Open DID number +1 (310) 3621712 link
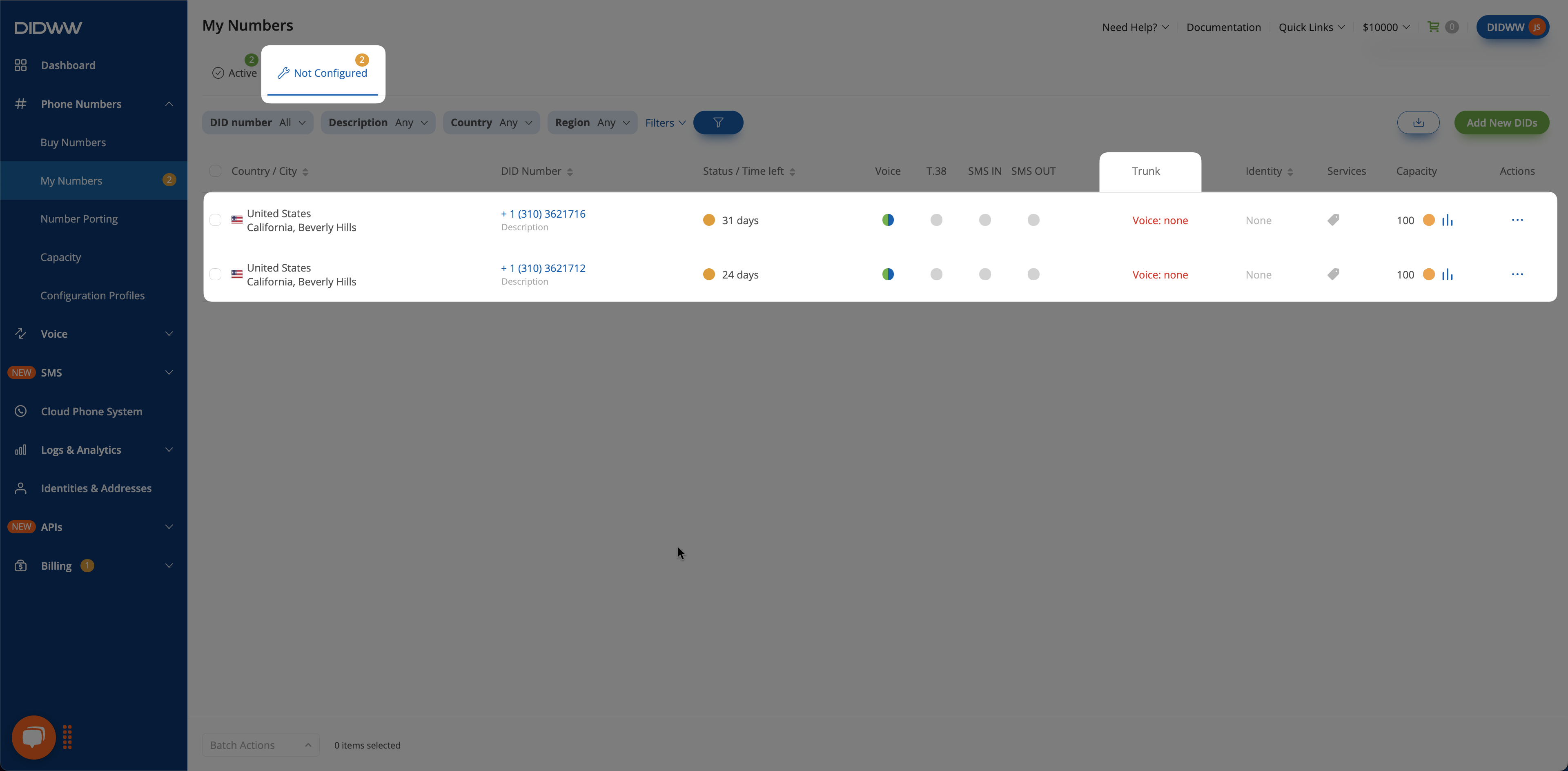Screen dimensions: 1568x771 543,268
